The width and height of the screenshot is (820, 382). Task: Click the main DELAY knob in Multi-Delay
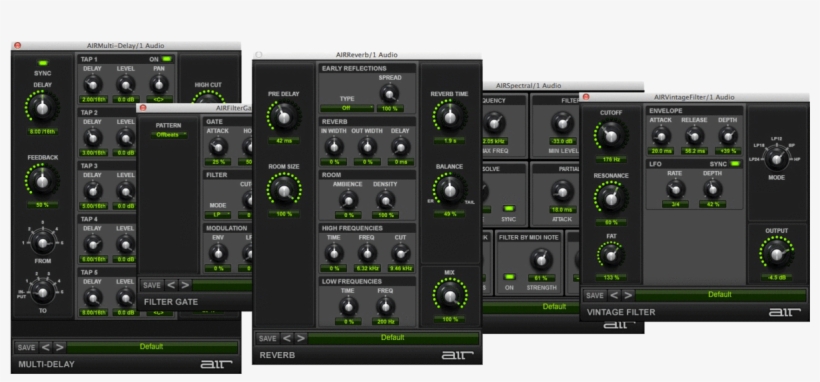tap(42, 107)
